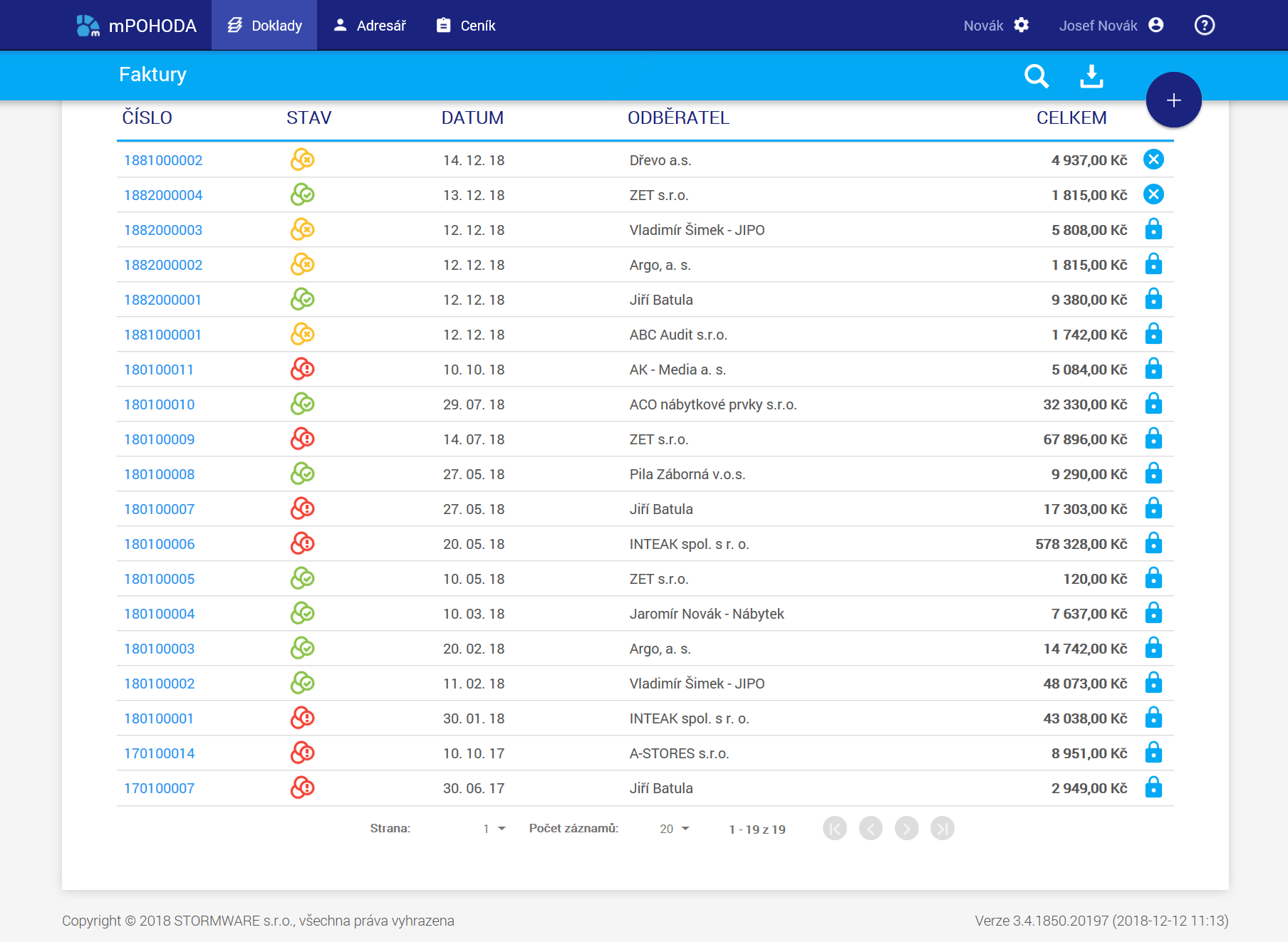The width and height of the screenshot is (1288, 942).
Task: Click amount 67 896,00 Kč
Action: point(1086,439)
